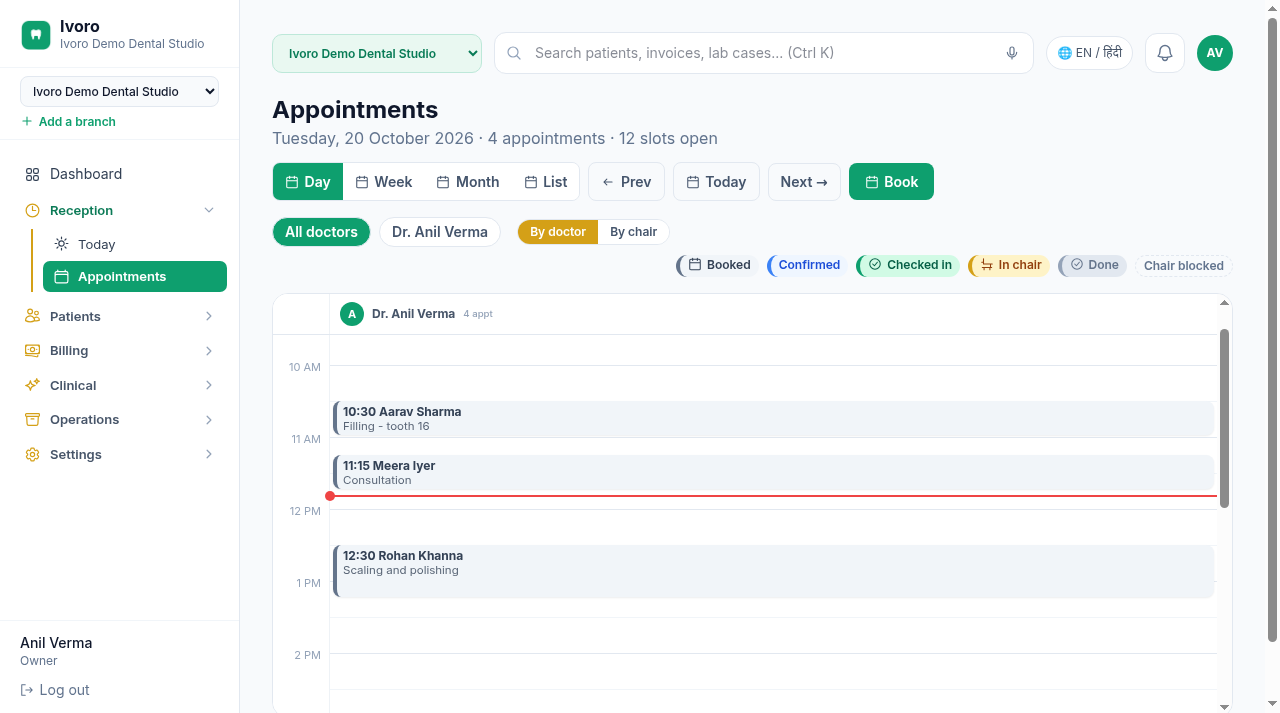Image resolution: width=1280 pixels, height=713 pixels.
Task: Click the '4 appt' count label
Action: coord(478,314)
